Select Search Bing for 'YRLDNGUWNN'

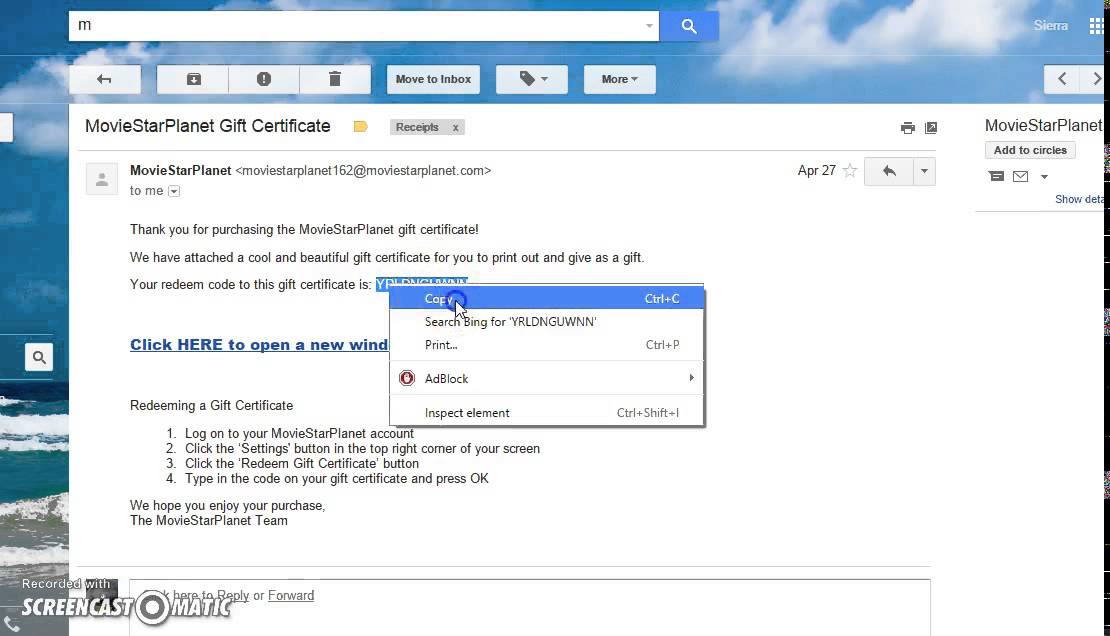547,322
